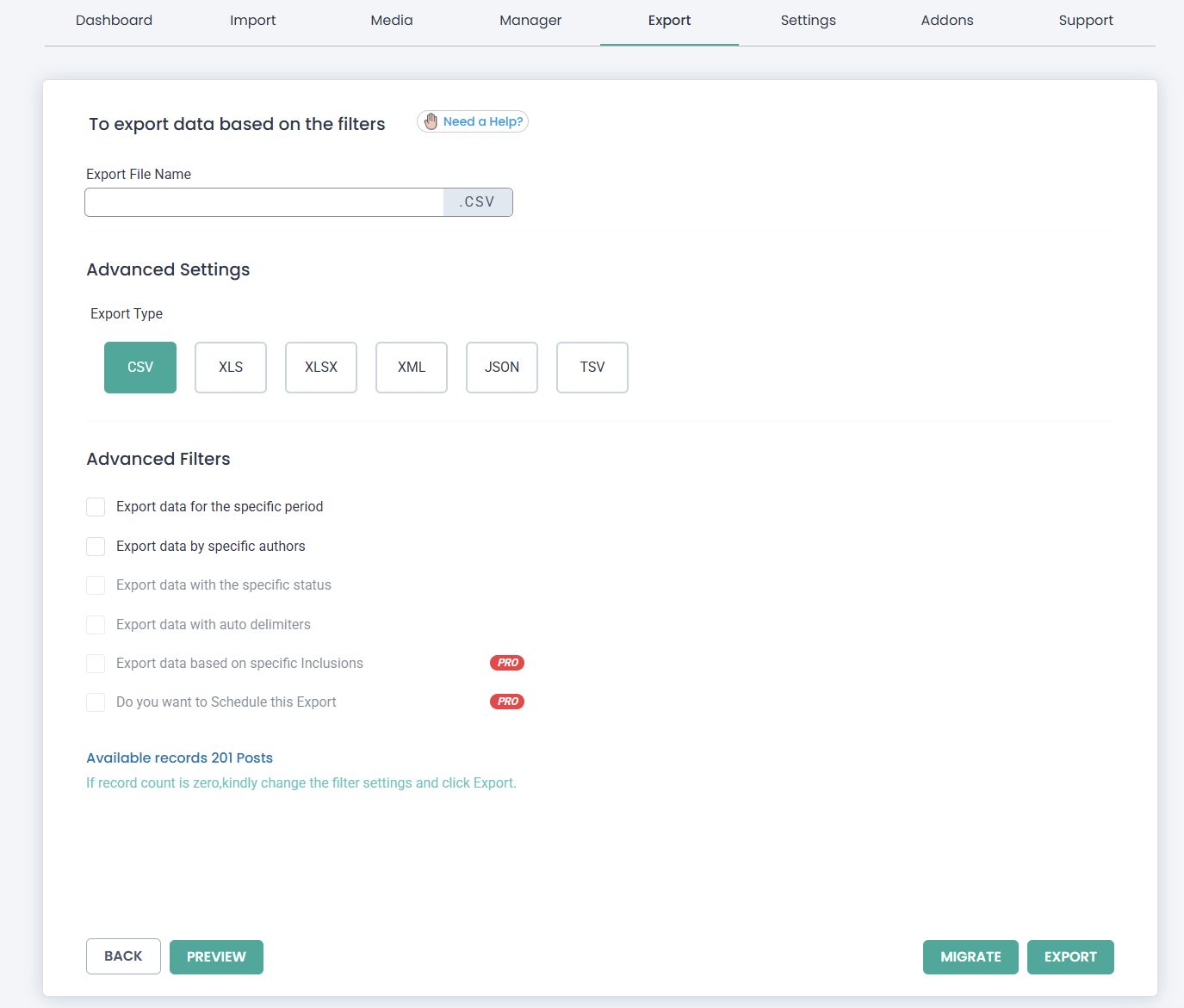Enable export data with the specific status

click(96, 585)
